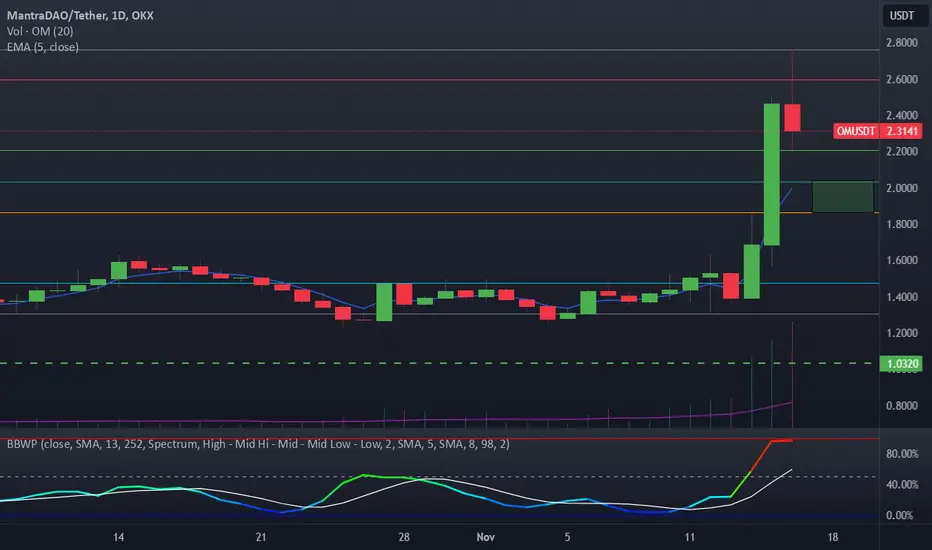932x550 pixels.
Task: Click the date label 5 on time axis
Action: pos(567,537)
